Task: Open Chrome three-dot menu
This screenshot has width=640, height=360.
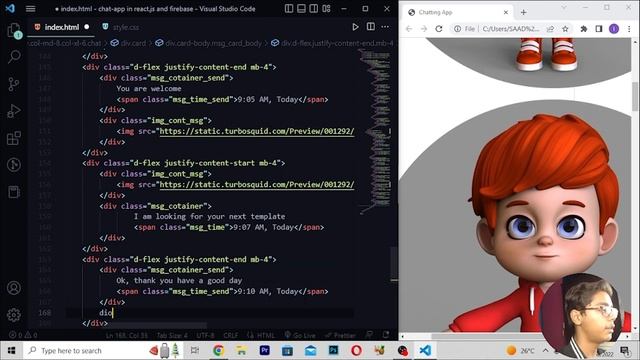Action: (629, 29)
